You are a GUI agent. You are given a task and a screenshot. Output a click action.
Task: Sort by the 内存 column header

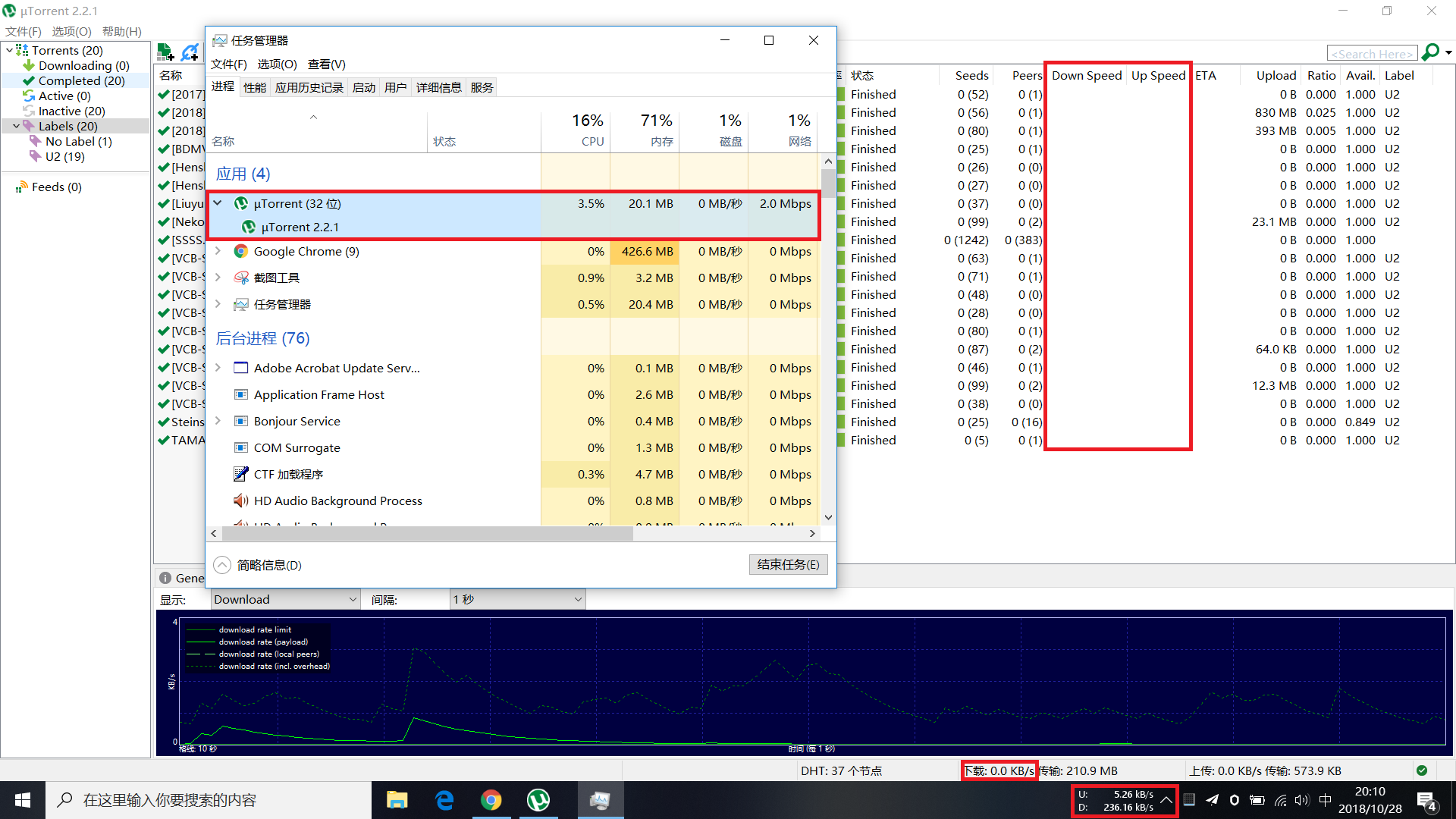click(x=645, y=130)
